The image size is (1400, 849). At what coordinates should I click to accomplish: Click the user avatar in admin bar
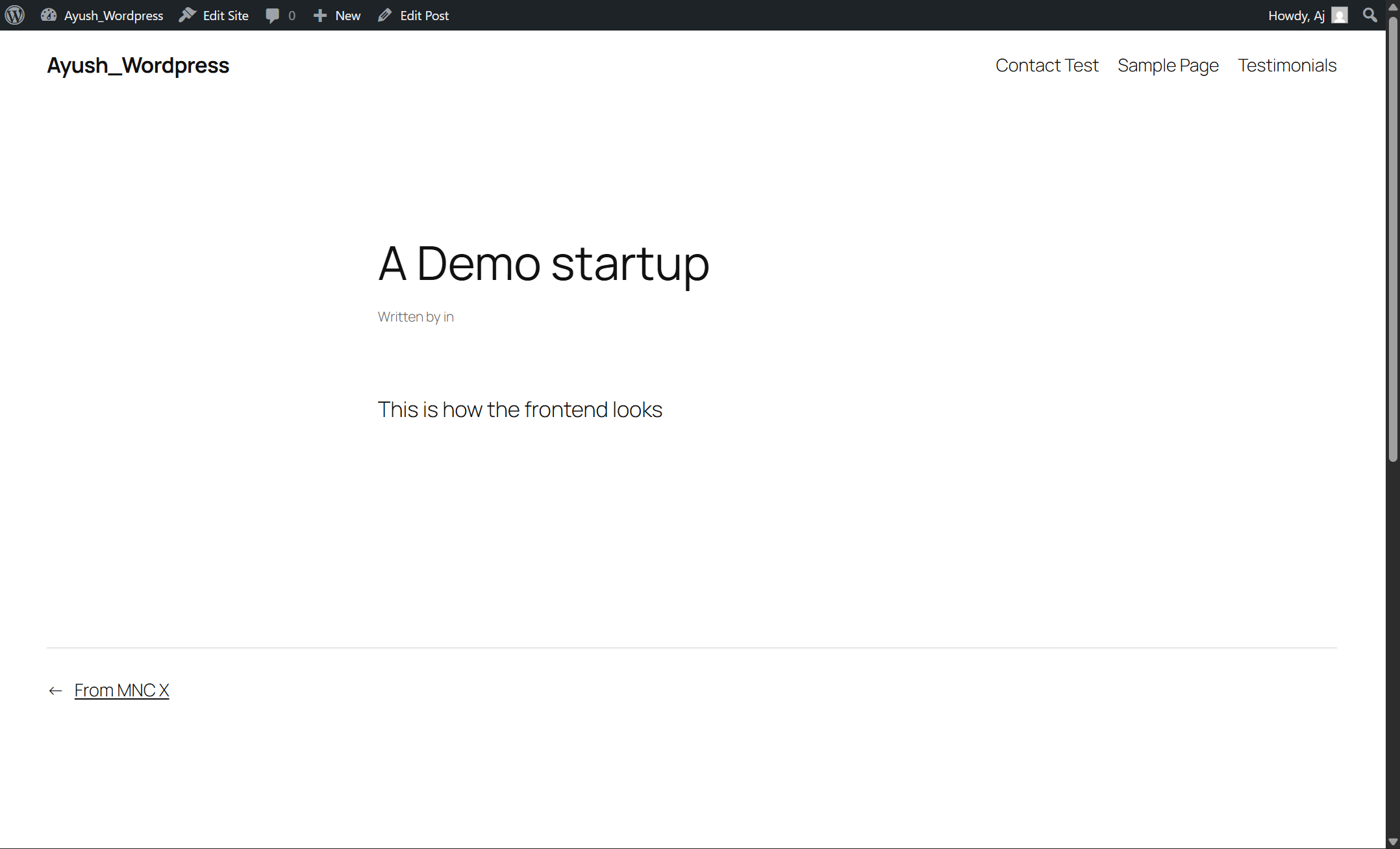pos(1340,15)
